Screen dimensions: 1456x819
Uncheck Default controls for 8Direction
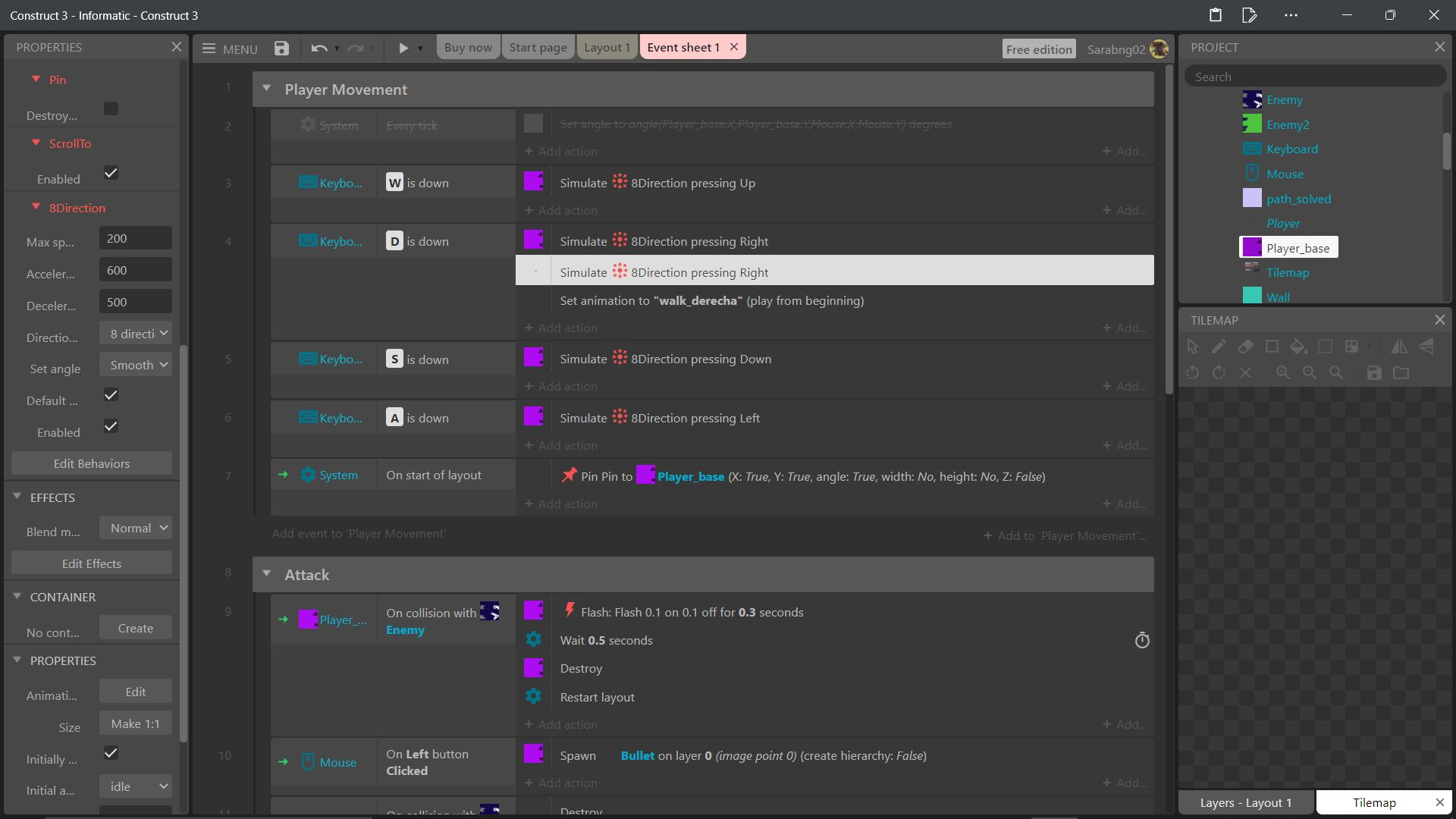111,394
